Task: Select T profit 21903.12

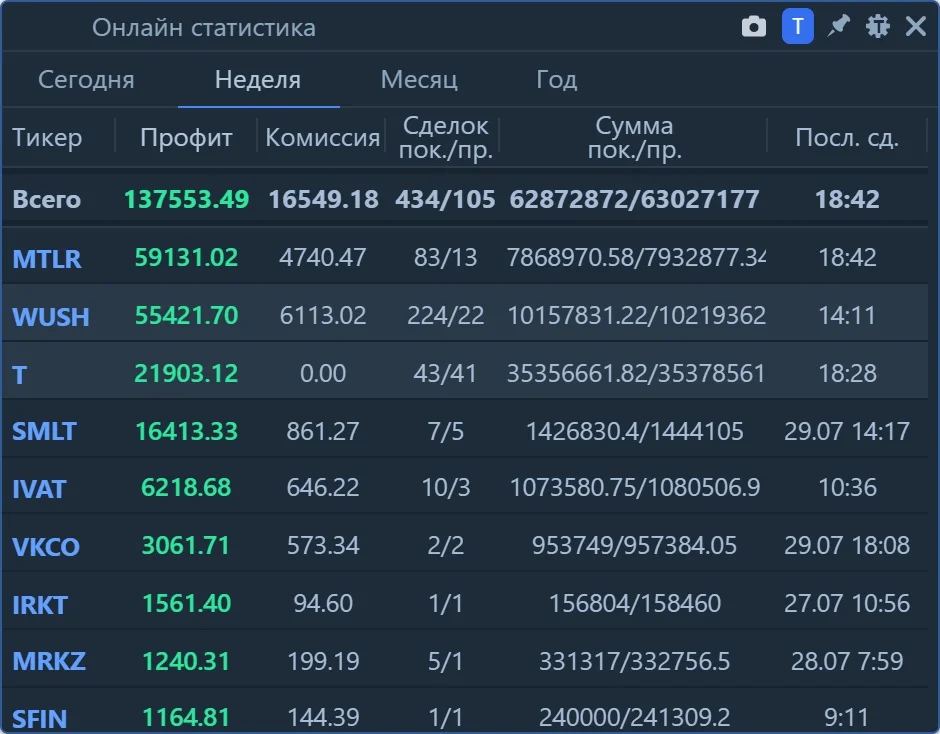Action: [186, 373]
